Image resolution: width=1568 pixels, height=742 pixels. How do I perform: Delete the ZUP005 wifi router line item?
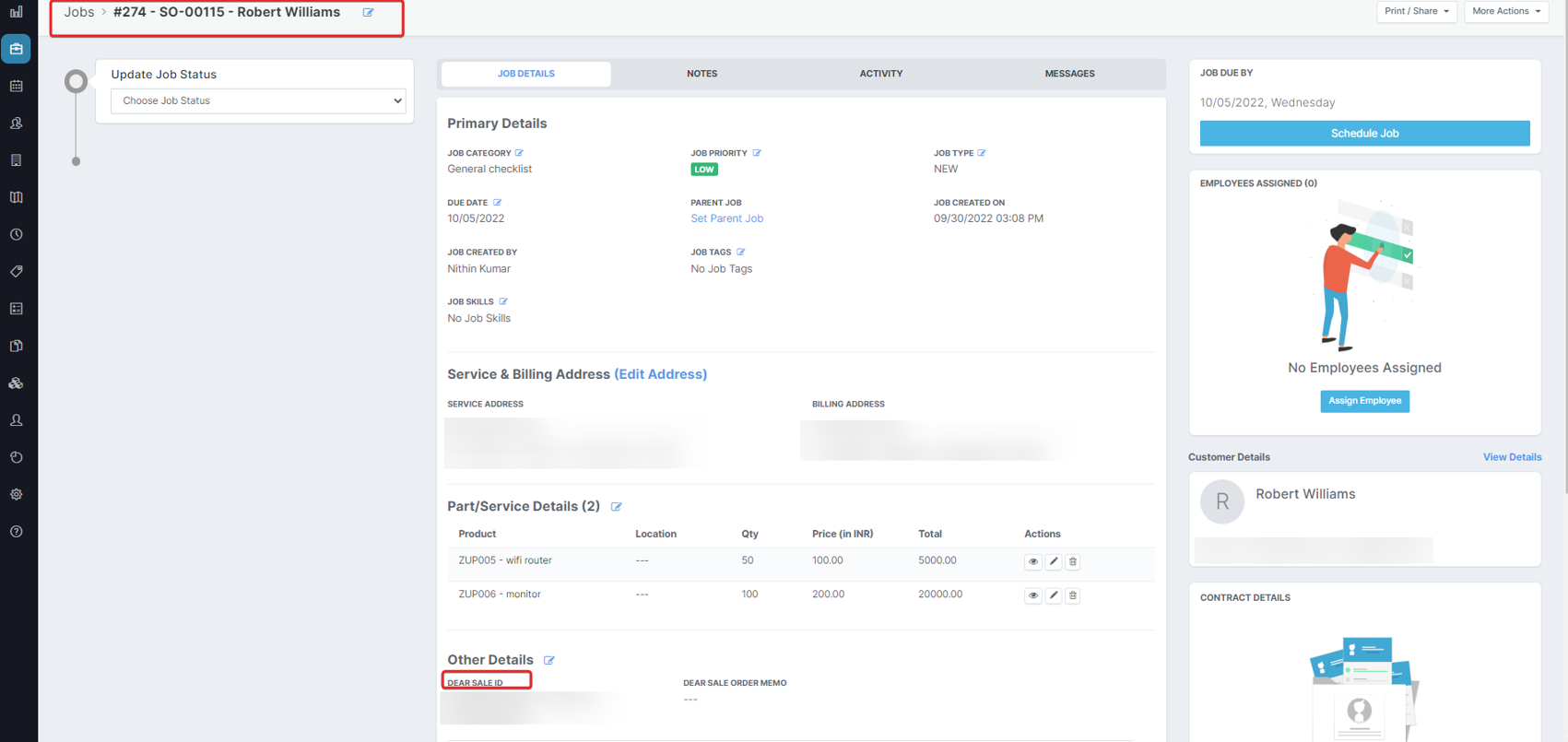click(1073, 561)
